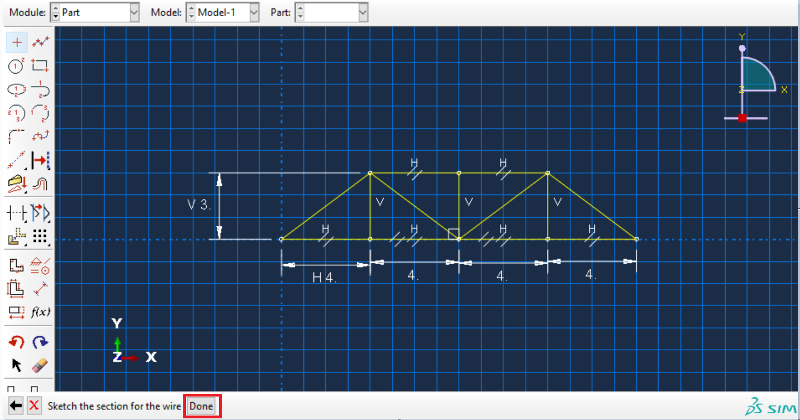
Task: Click the perpendicular constraint square symbol
Action: (x=453, y=234)
